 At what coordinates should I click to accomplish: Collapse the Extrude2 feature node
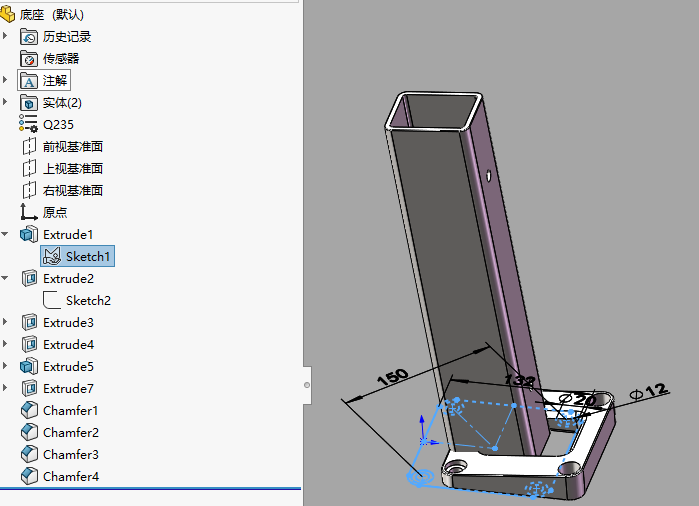tap(5, 278)
